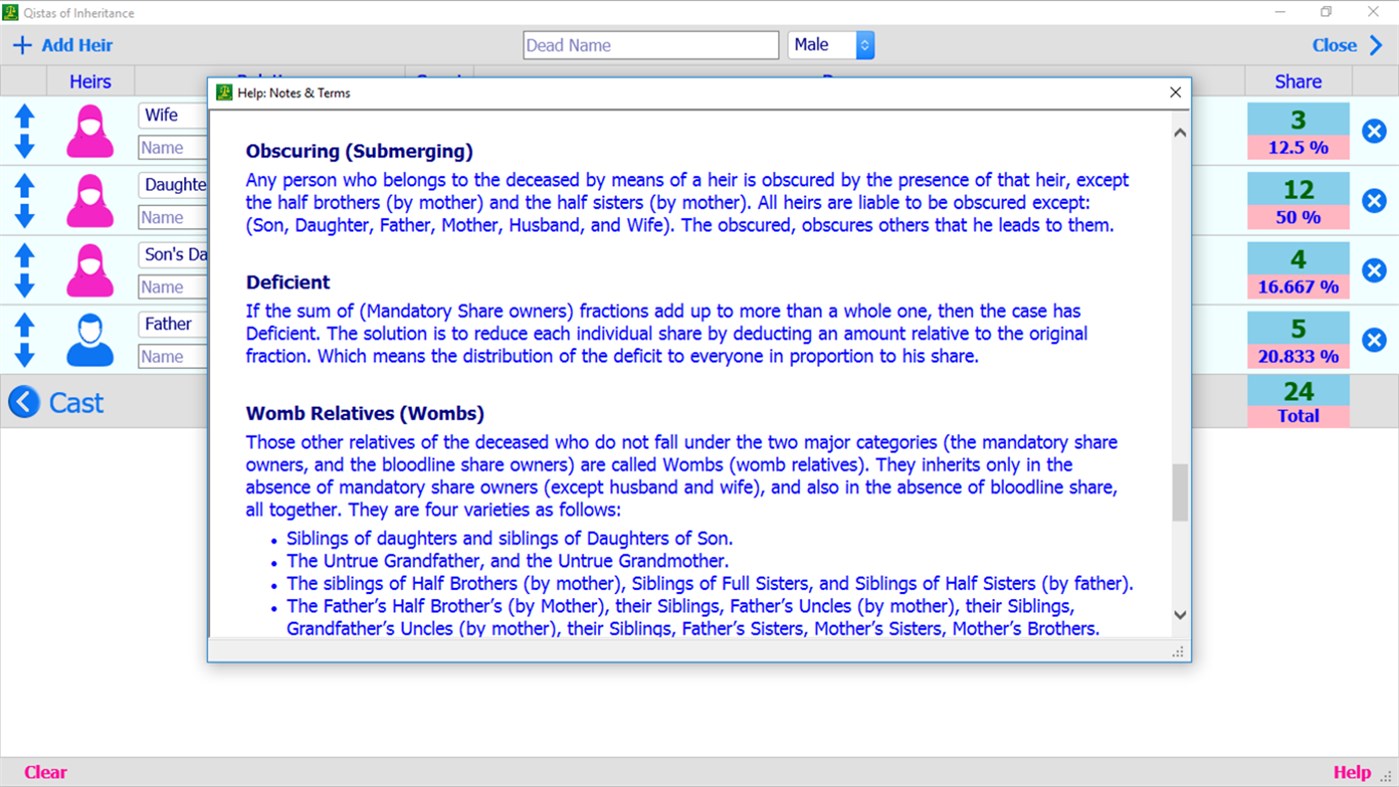
Task: Remove the Father heir's 20.833% share
Action: pyautogui.click(x=1374, y=339)
